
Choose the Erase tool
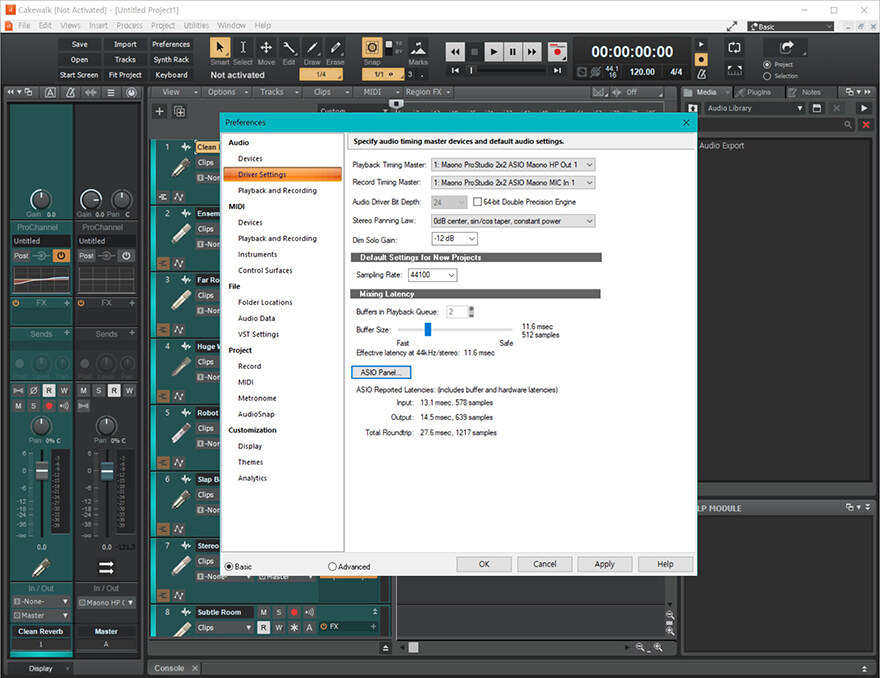coord(335,48)
